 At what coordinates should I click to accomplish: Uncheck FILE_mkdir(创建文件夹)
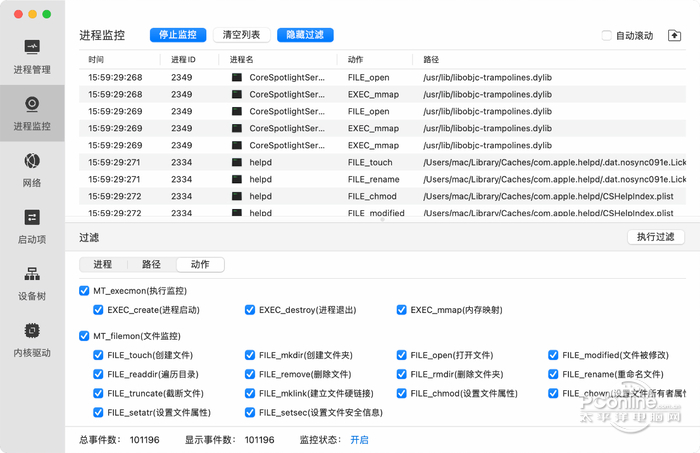tap(250, 355)
